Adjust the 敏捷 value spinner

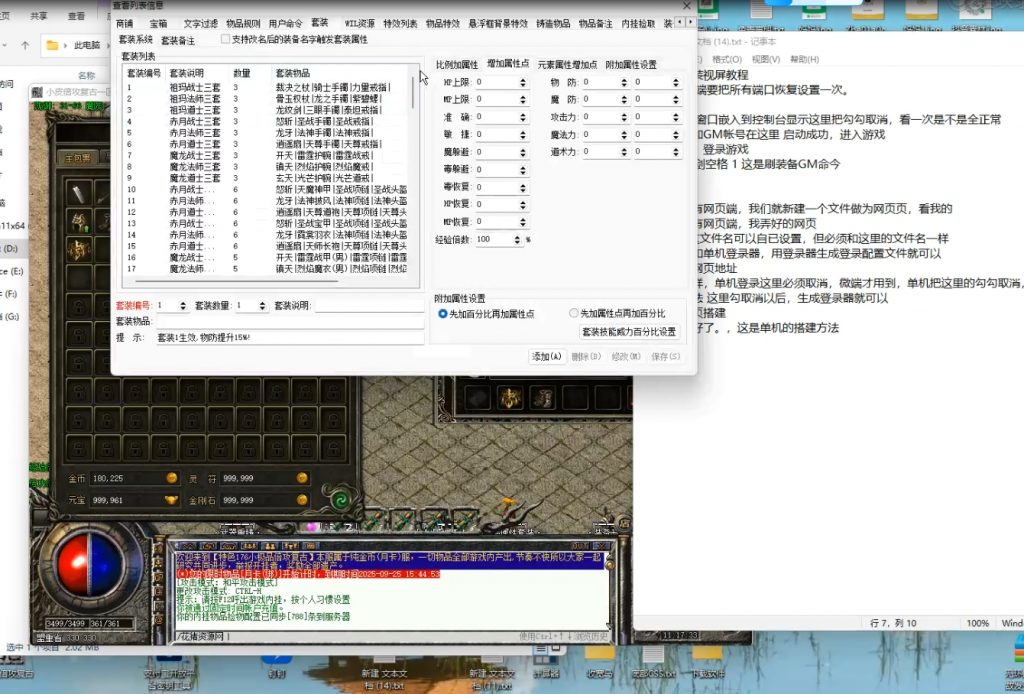522,134
